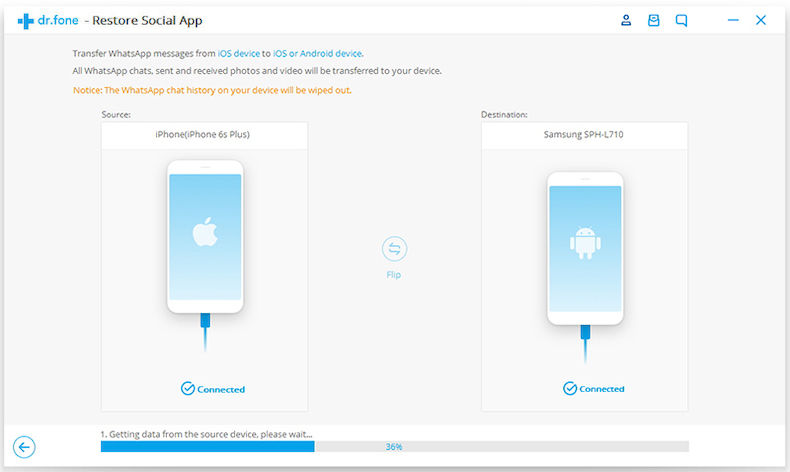Click the 'Getting data from the source device' status

206,434
